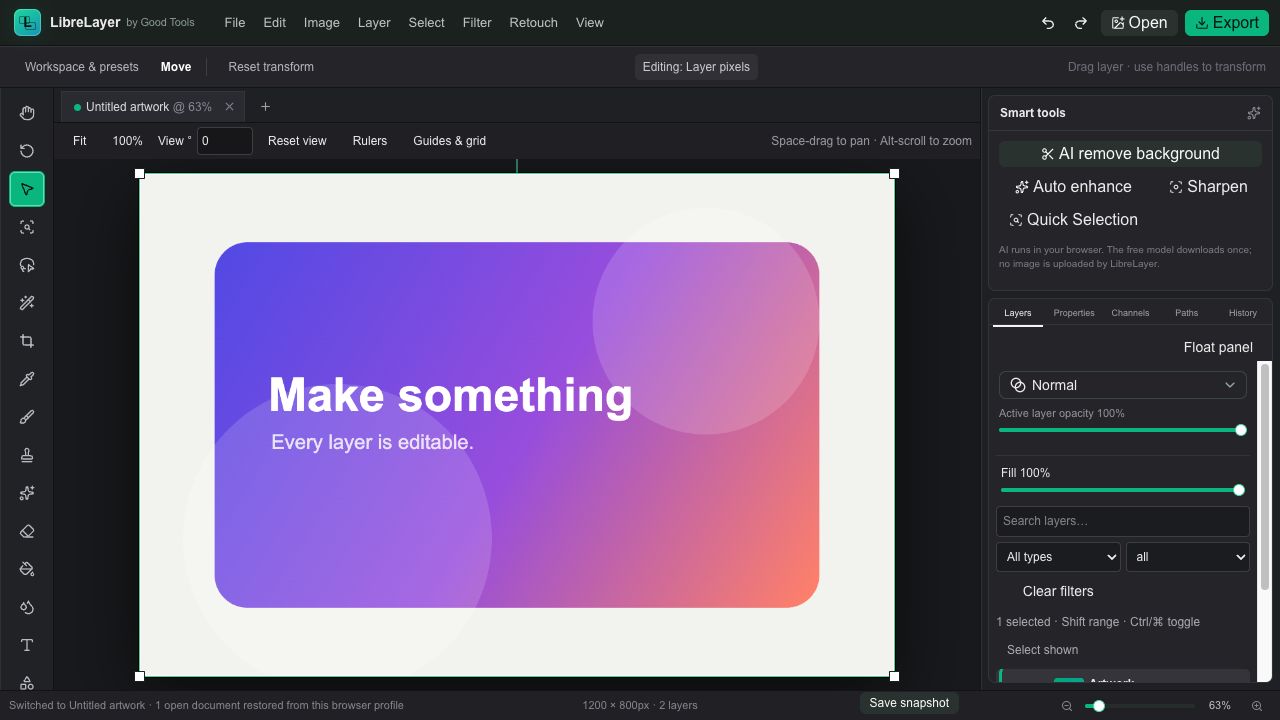The width and height of the screenshot is (1280, 720).
Task: Select the Lasso selection tool
Action: (27, 265)
